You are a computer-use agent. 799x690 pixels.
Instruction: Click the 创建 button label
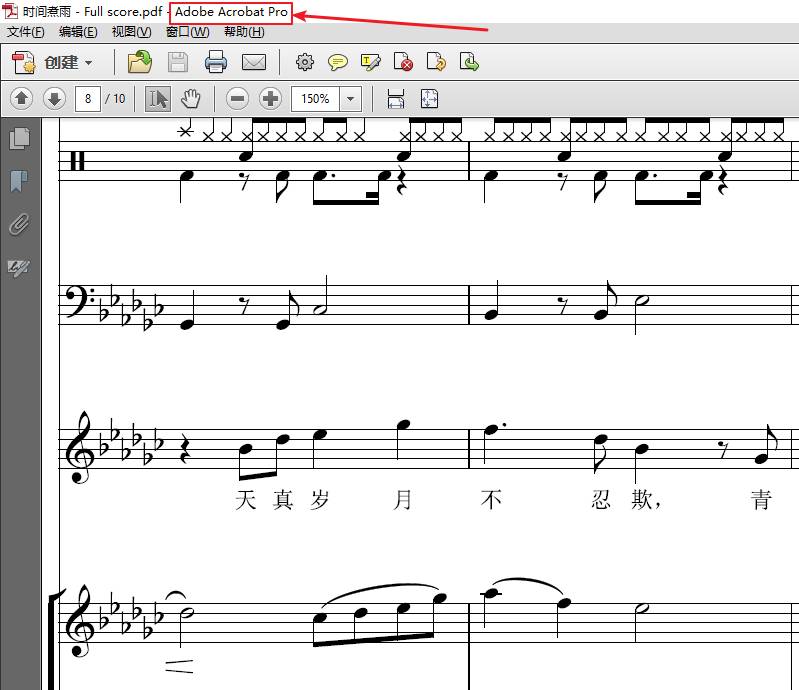[x=61, y=63]
